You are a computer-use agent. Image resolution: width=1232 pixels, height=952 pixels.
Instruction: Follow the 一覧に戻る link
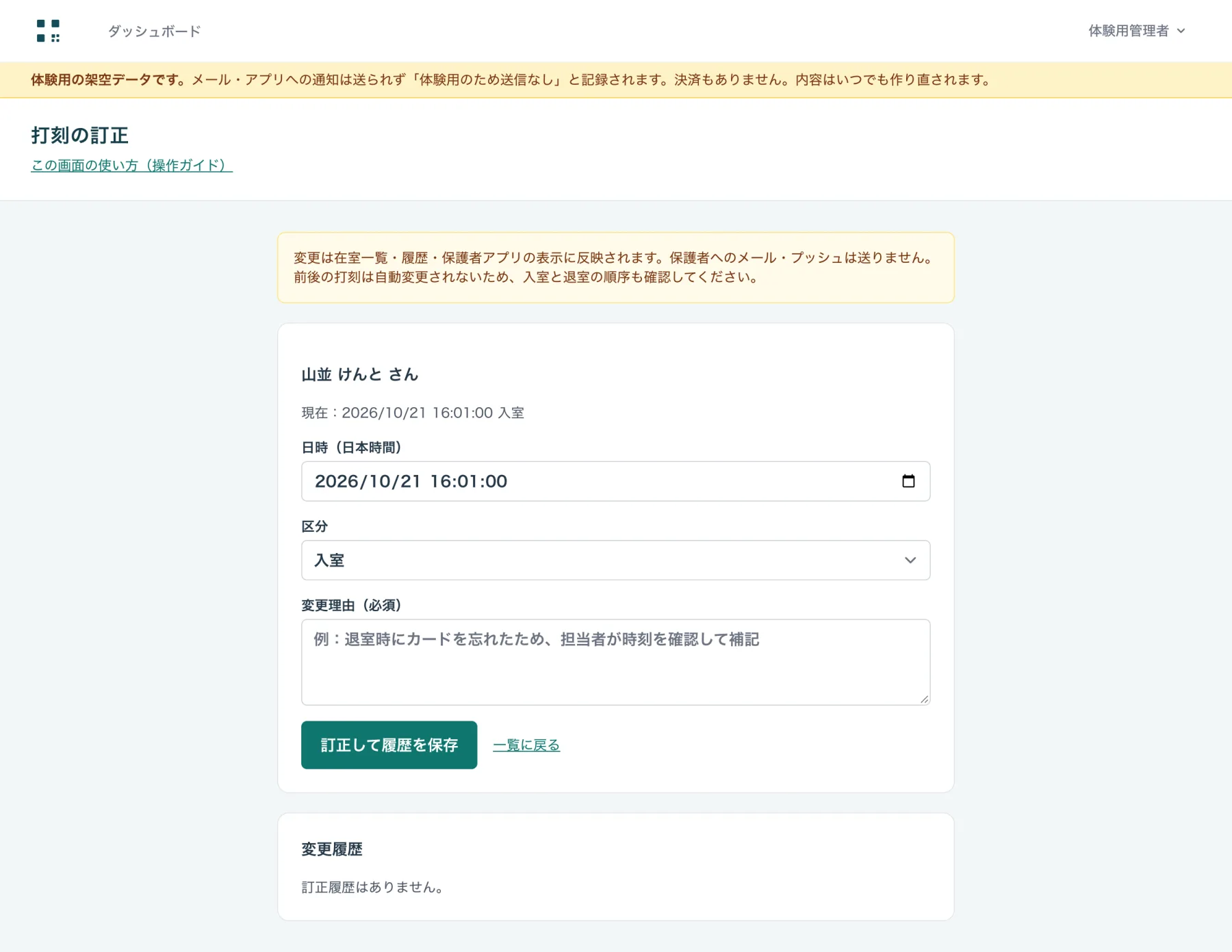click(526, 745)
